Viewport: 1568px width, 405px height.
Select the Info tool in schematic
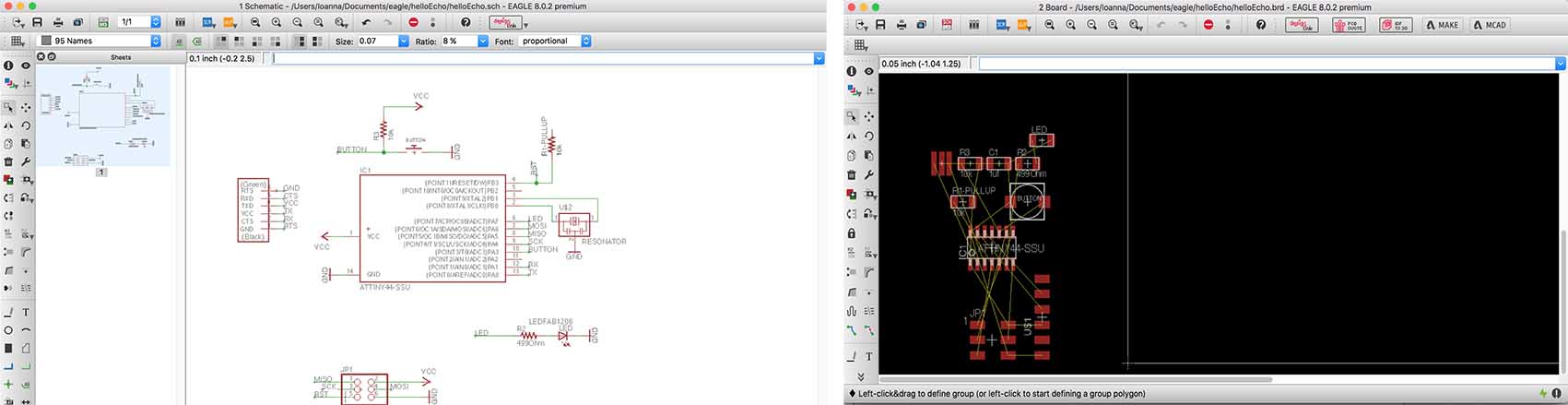[x=8, y=66]
